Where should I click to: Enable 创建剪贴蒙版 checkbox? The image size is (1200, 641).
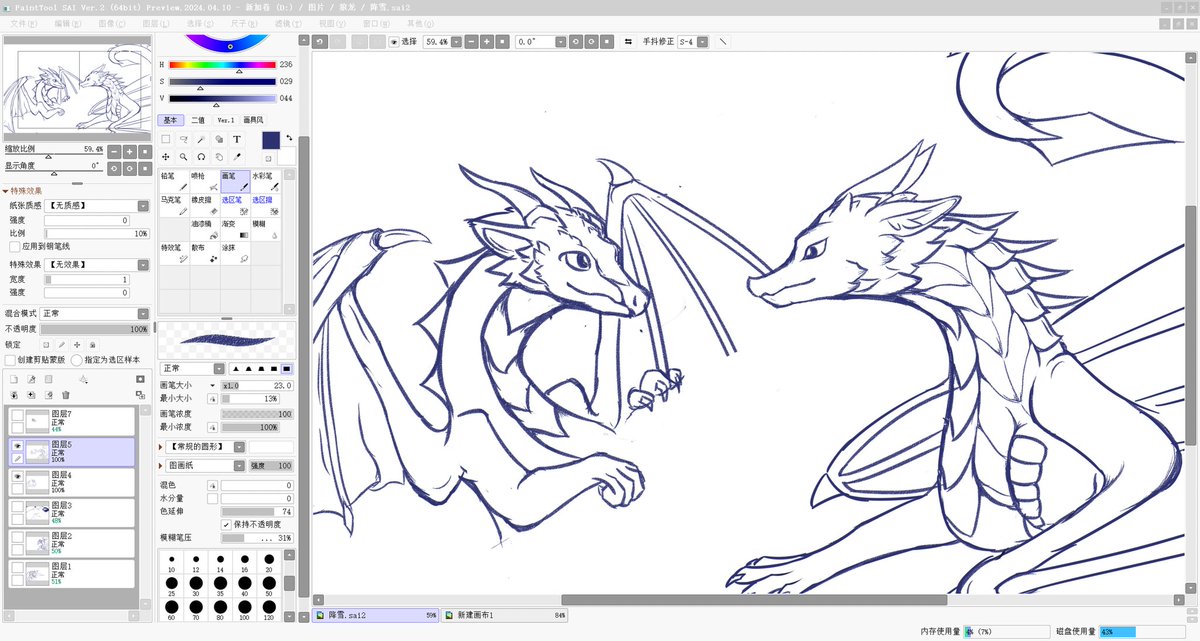point(10,359)
